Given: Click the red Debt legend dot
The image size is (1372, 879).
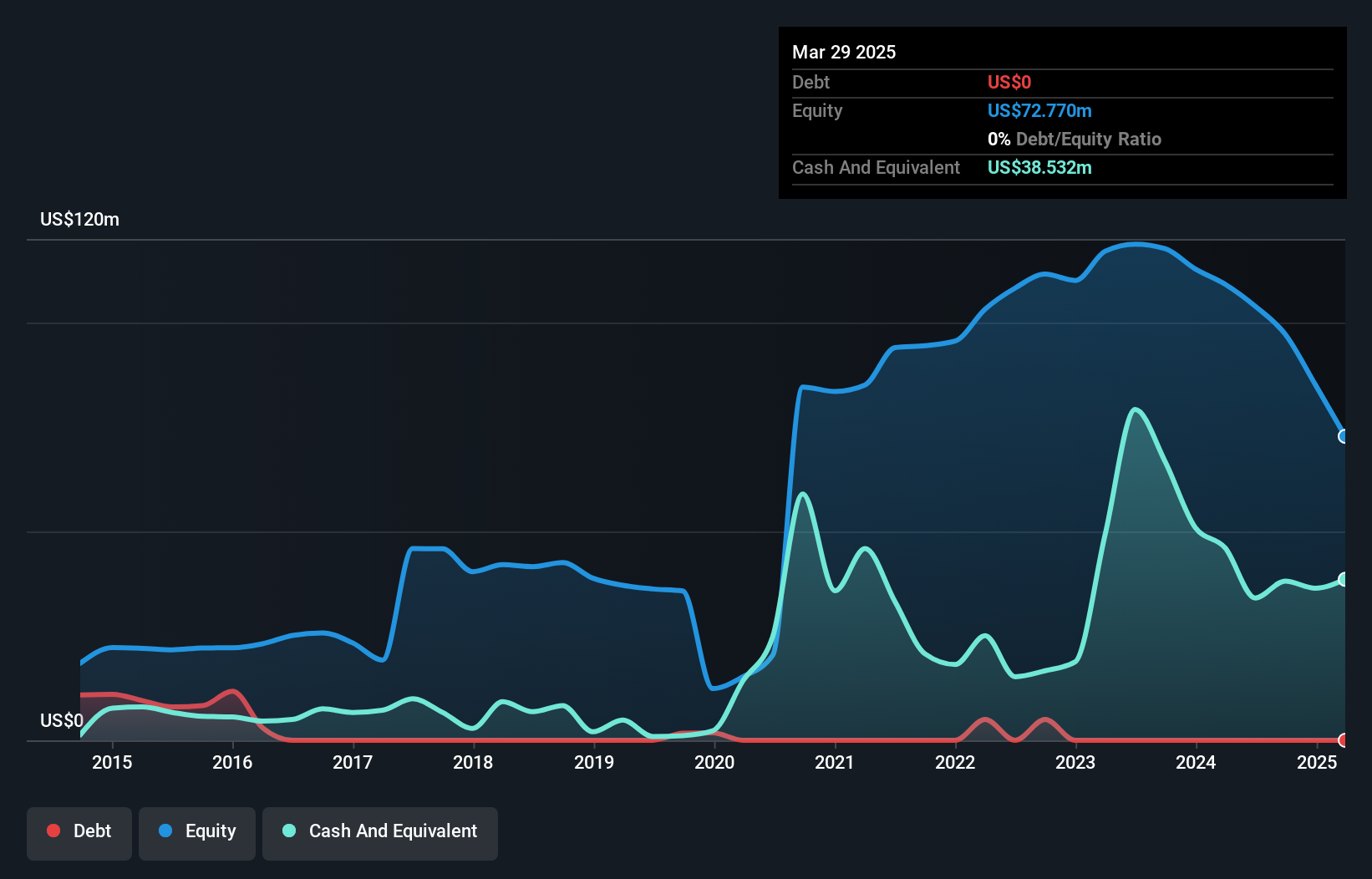Looking at the screenshot, I should point(53,831).
